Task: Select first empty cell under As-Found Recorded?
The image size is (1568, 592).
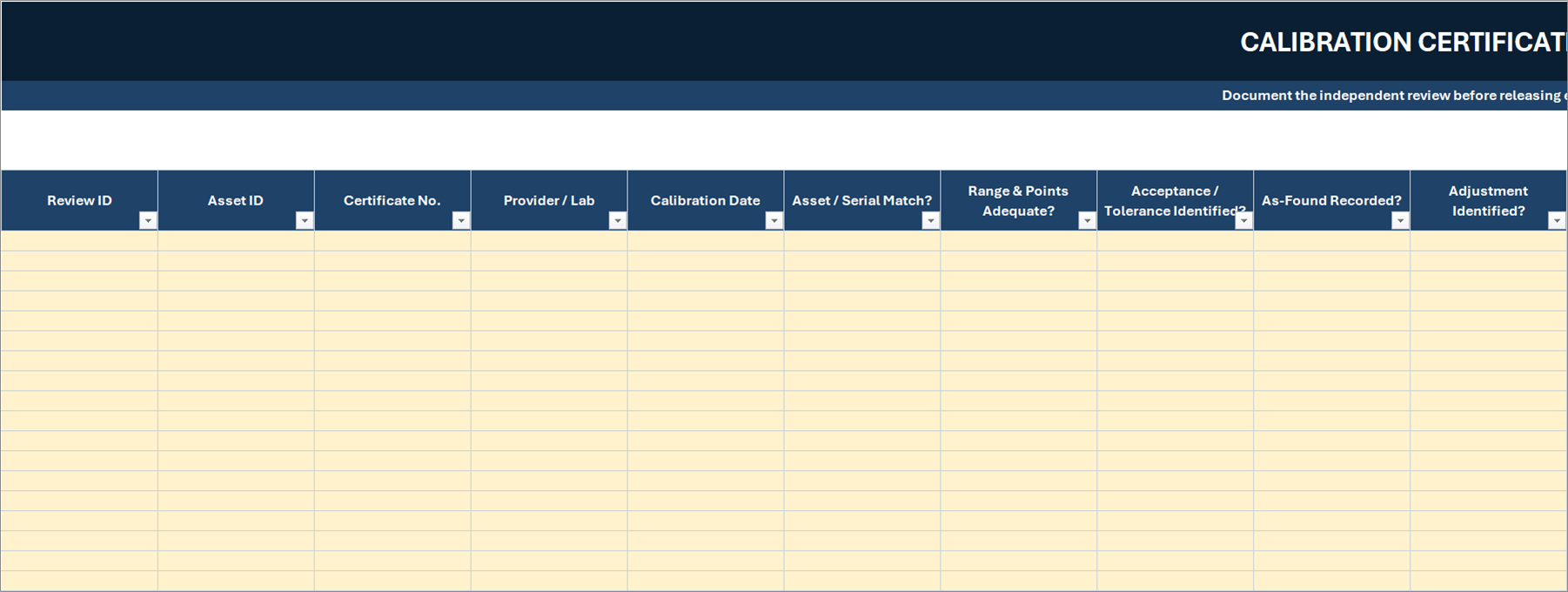Action: point(1332,241)
